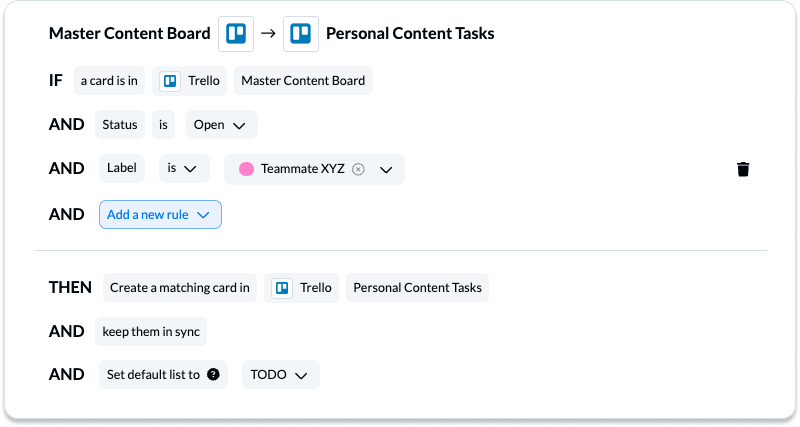The width and height of the screenshot is (800, 427).
Task: Click the Trello chip in the THEN row
Action: pos(301,288)
